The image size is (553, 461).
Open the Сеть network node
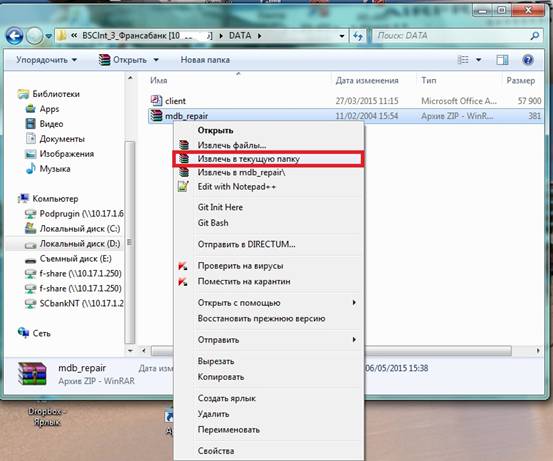tap(34, 333)
